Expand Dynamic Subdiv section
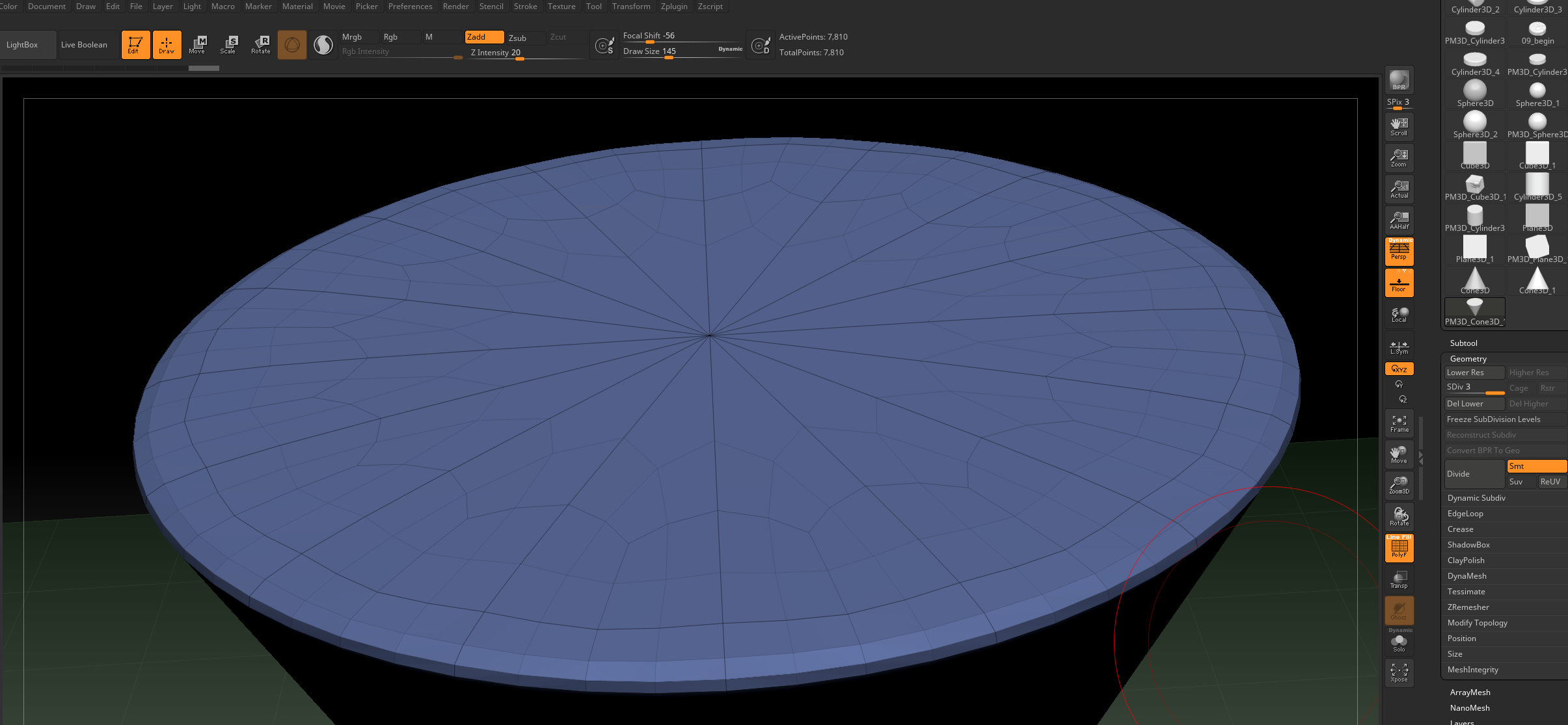This screenshot has height=725, width=1568. pyautogui.click(x=1476, y=498)
